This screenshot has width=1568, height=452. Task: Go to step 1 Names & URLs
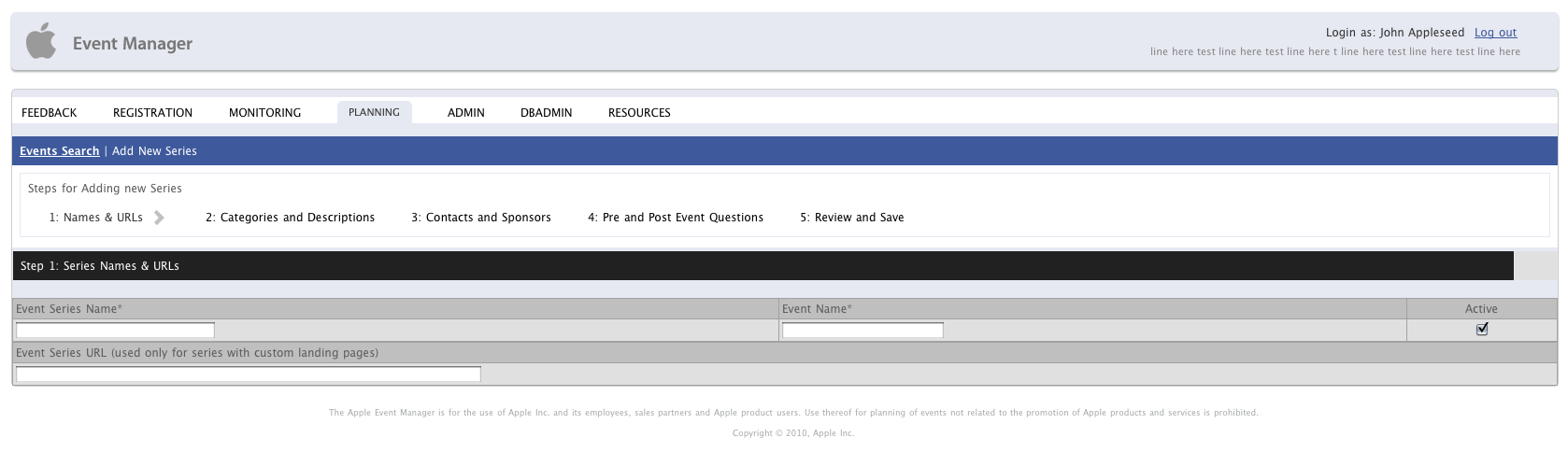(x=95, y=218)
